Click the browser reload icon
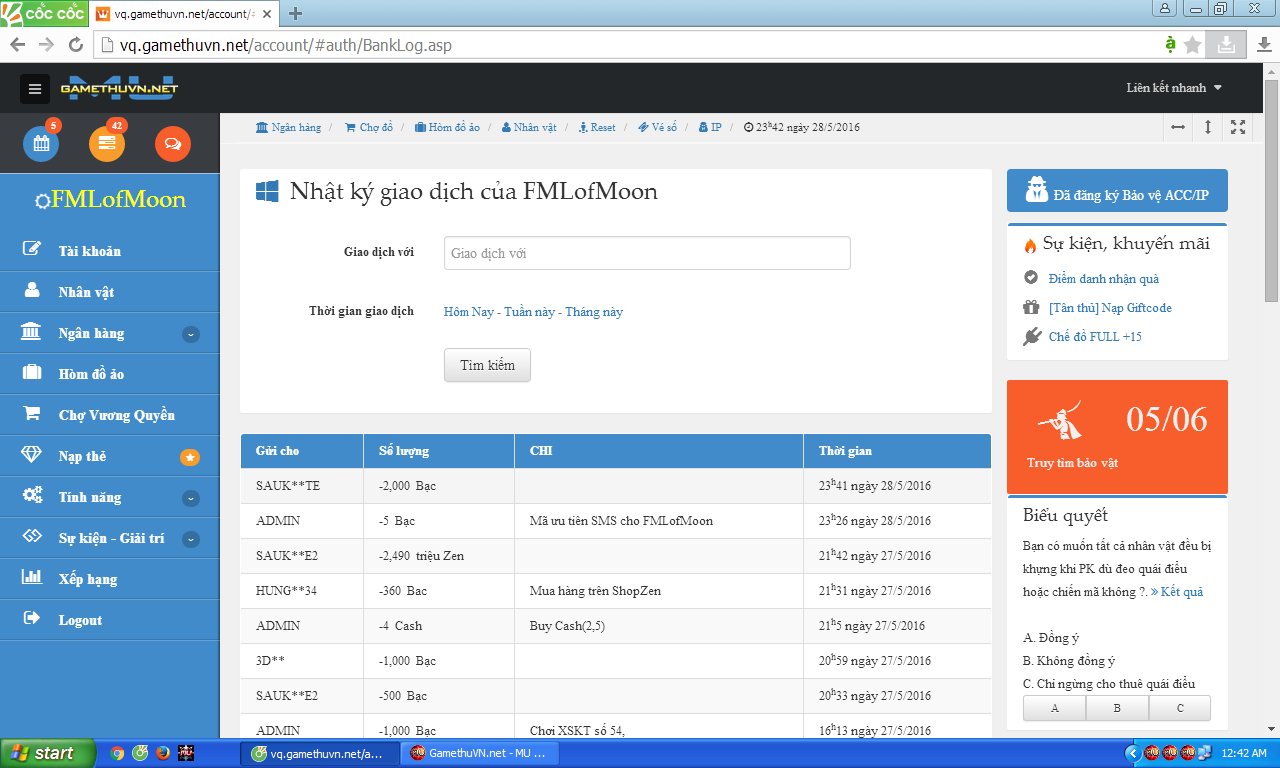 [75, 45]
